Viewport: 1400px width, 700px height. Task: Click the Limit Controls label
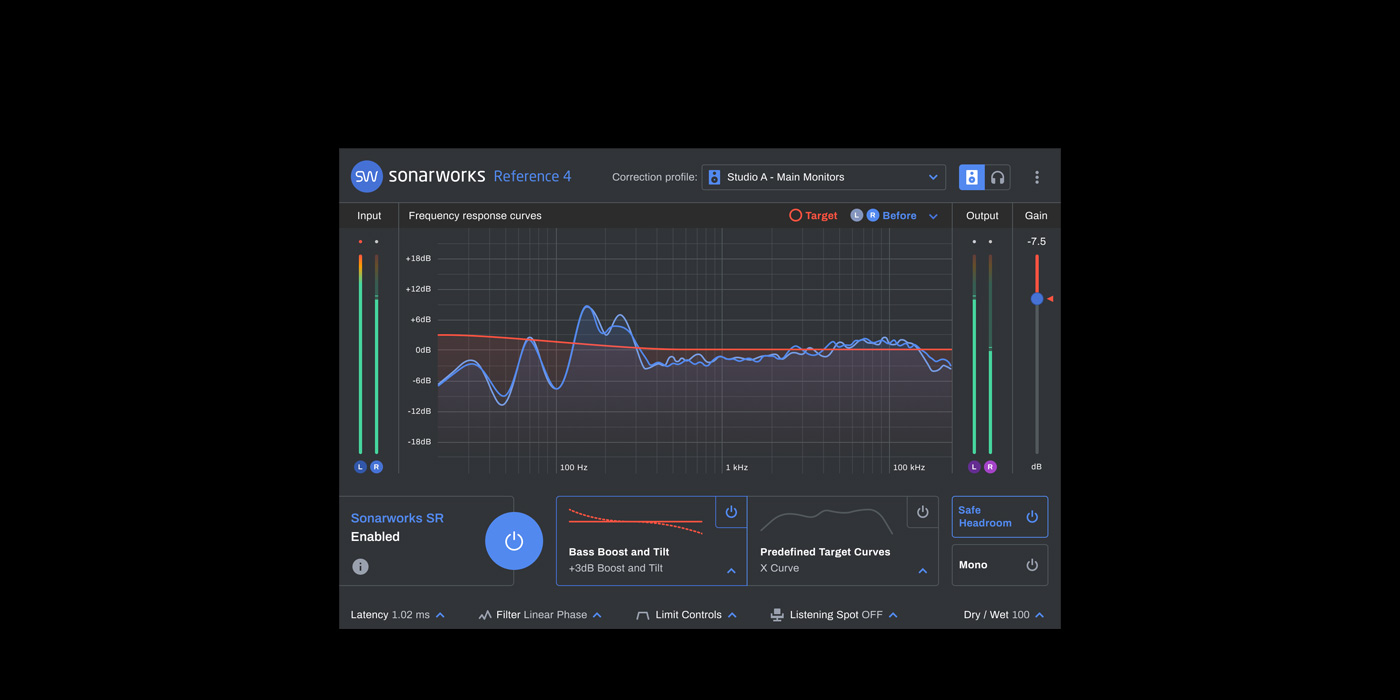pyautogui.click(x=689, y=615)
